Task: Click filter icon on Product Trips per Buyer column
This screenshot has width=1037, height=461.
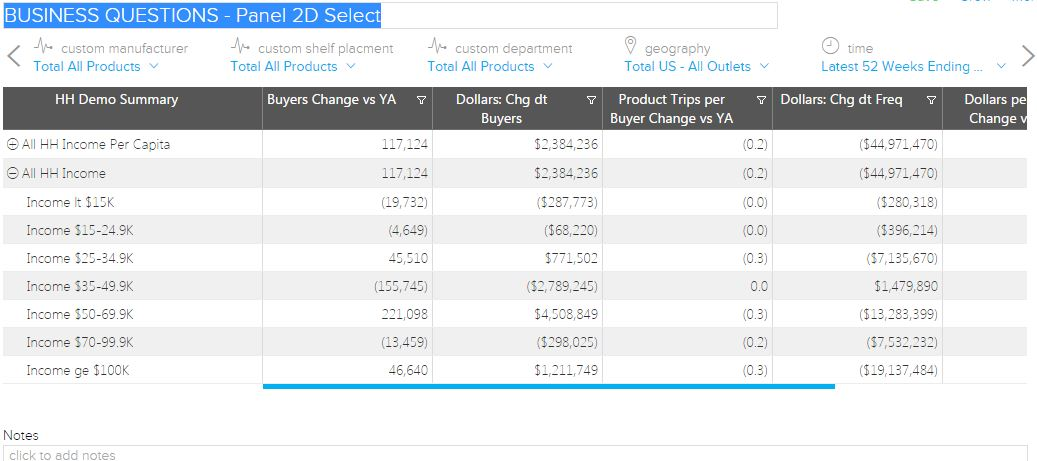Action: [x=761, y=100]
